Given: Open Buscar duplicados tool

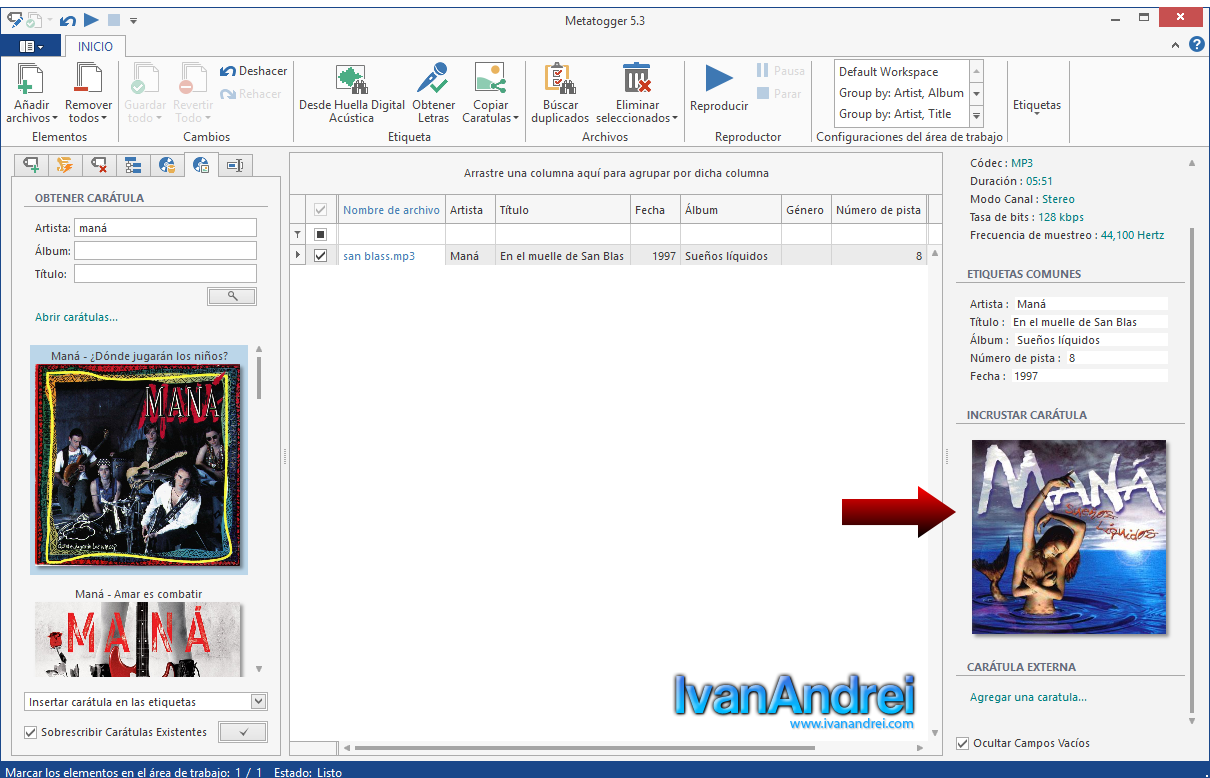Looking at the screenshot, I should (x=559, y=93).
